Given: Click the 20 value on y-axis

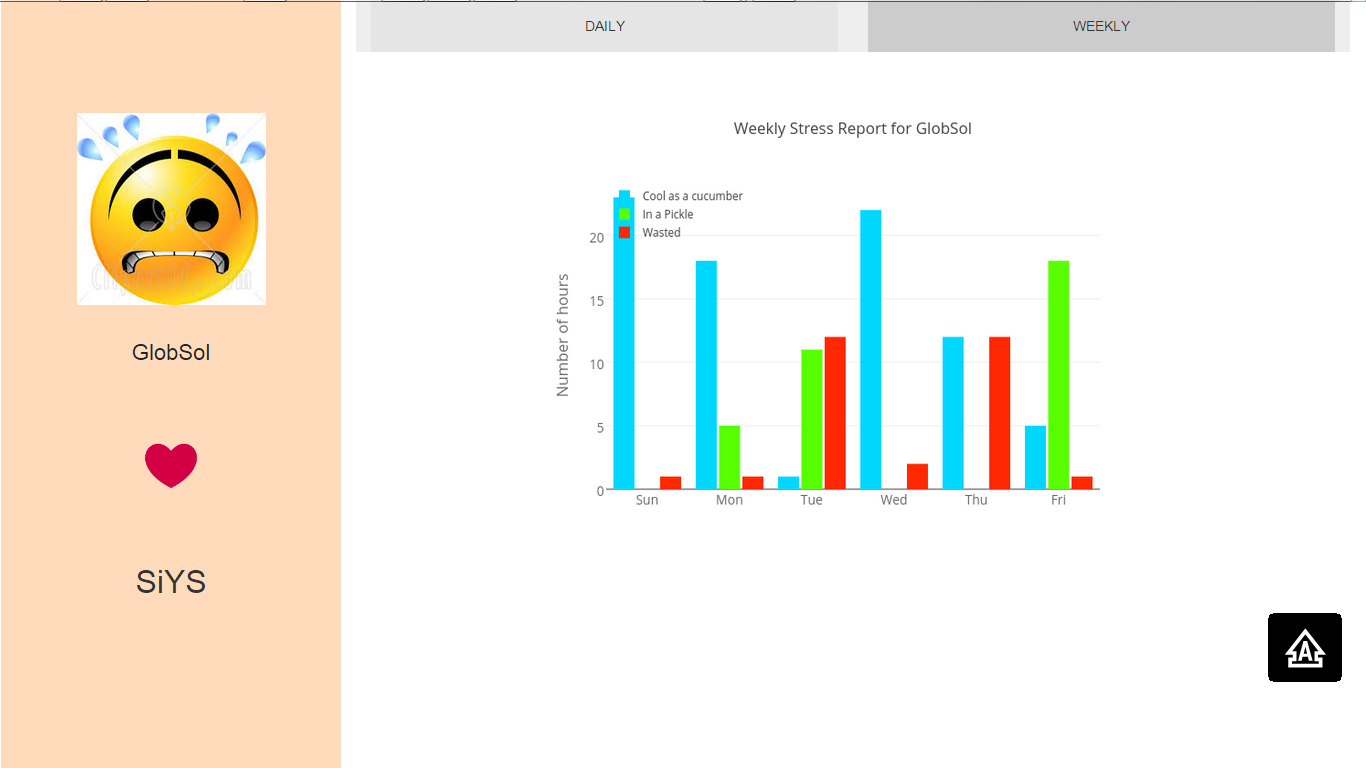Looking at the screenshot, I should tap(597, 237).
